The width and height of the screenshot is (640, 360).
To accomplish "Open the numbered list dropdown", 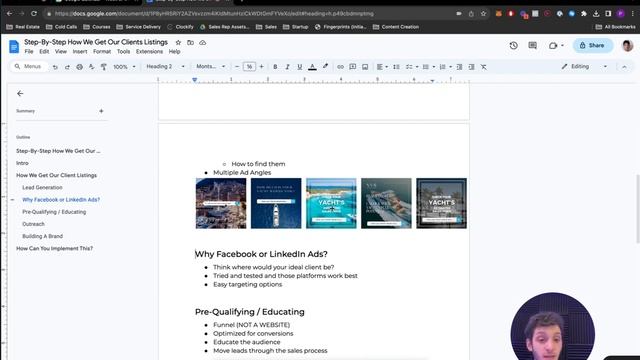I will pos(445,67).
